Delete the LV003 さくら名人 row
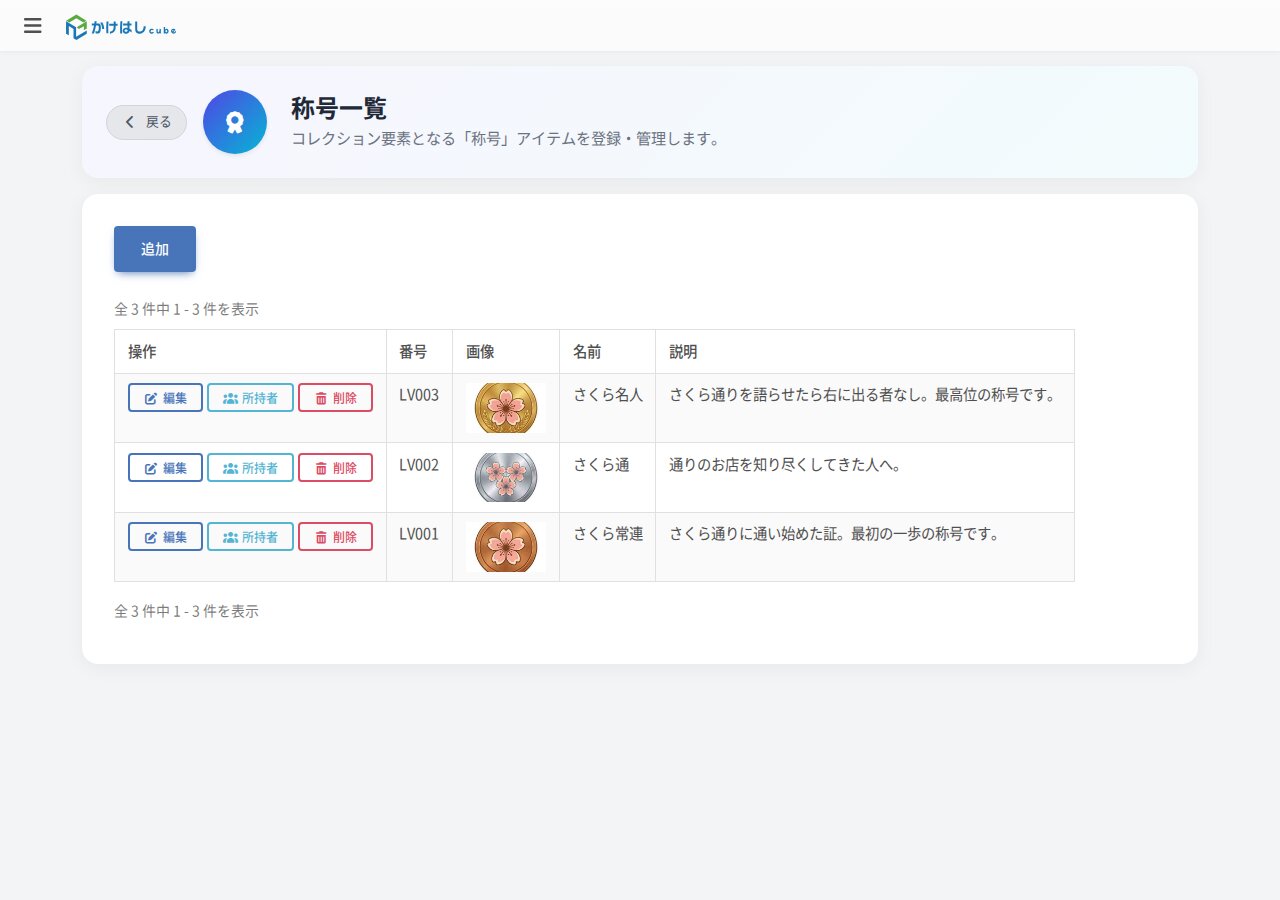The height and width of the screenshot is (900, 1280). point(335,398)
